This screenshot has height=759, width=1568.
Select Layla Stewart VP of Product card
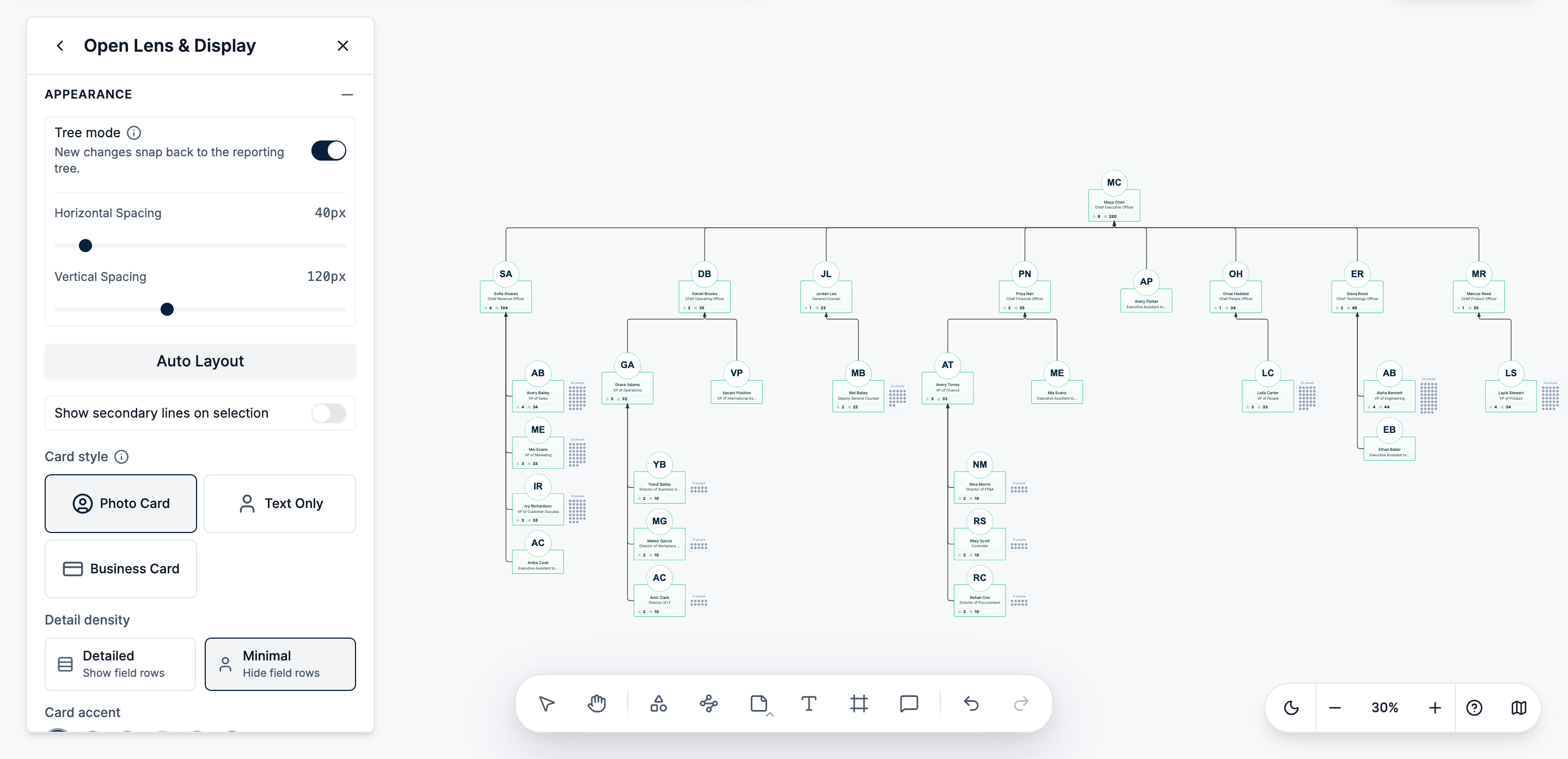pyautogui.click(x=1511, y=396)
